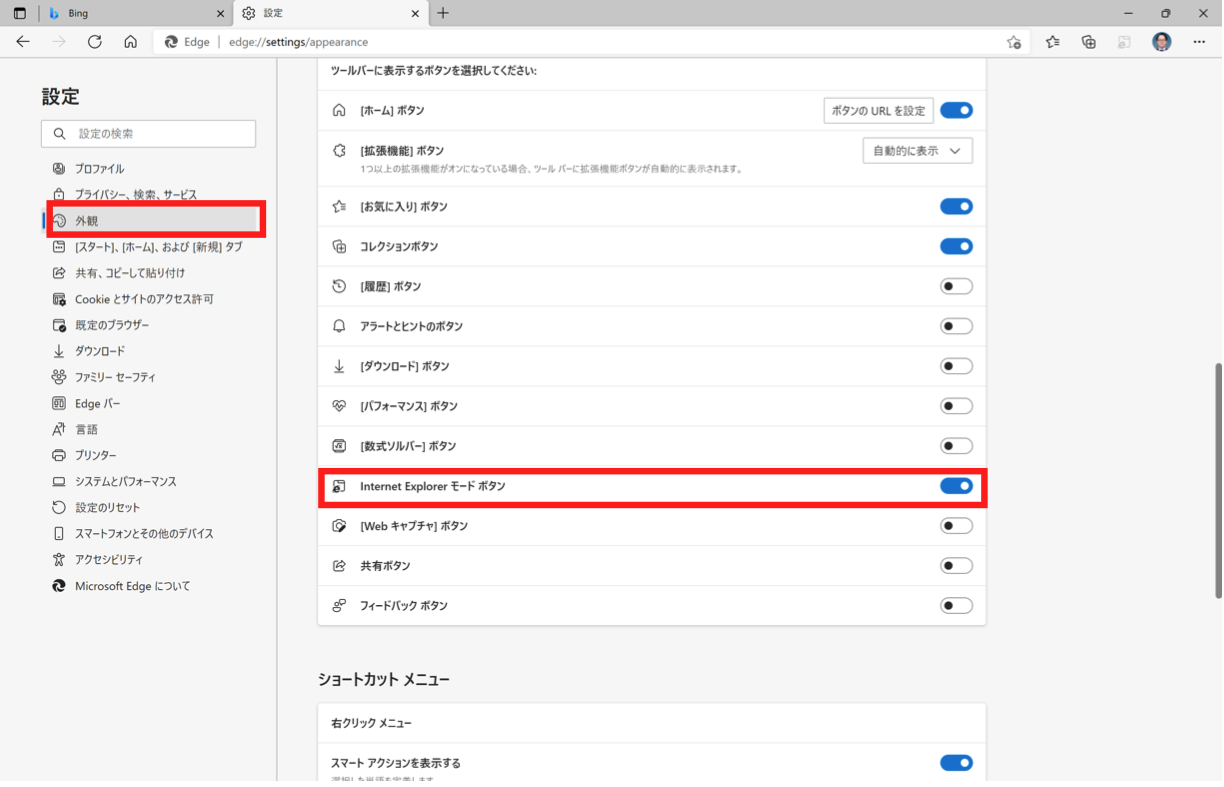This screenshot has height=787, width=1224.
Task: Enable the アラートとヒントのボタン switch
Action: pyautogui.click(x=956, y=326)
